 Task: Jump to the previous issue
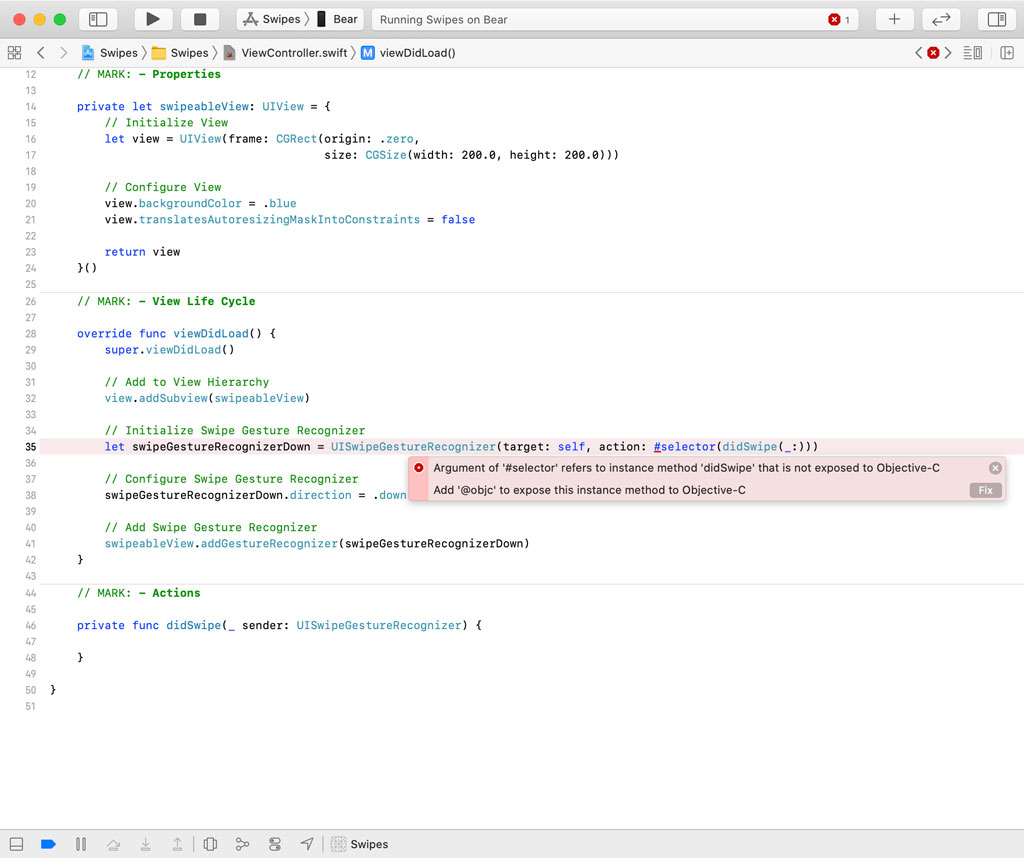click(x=918, y=53)
